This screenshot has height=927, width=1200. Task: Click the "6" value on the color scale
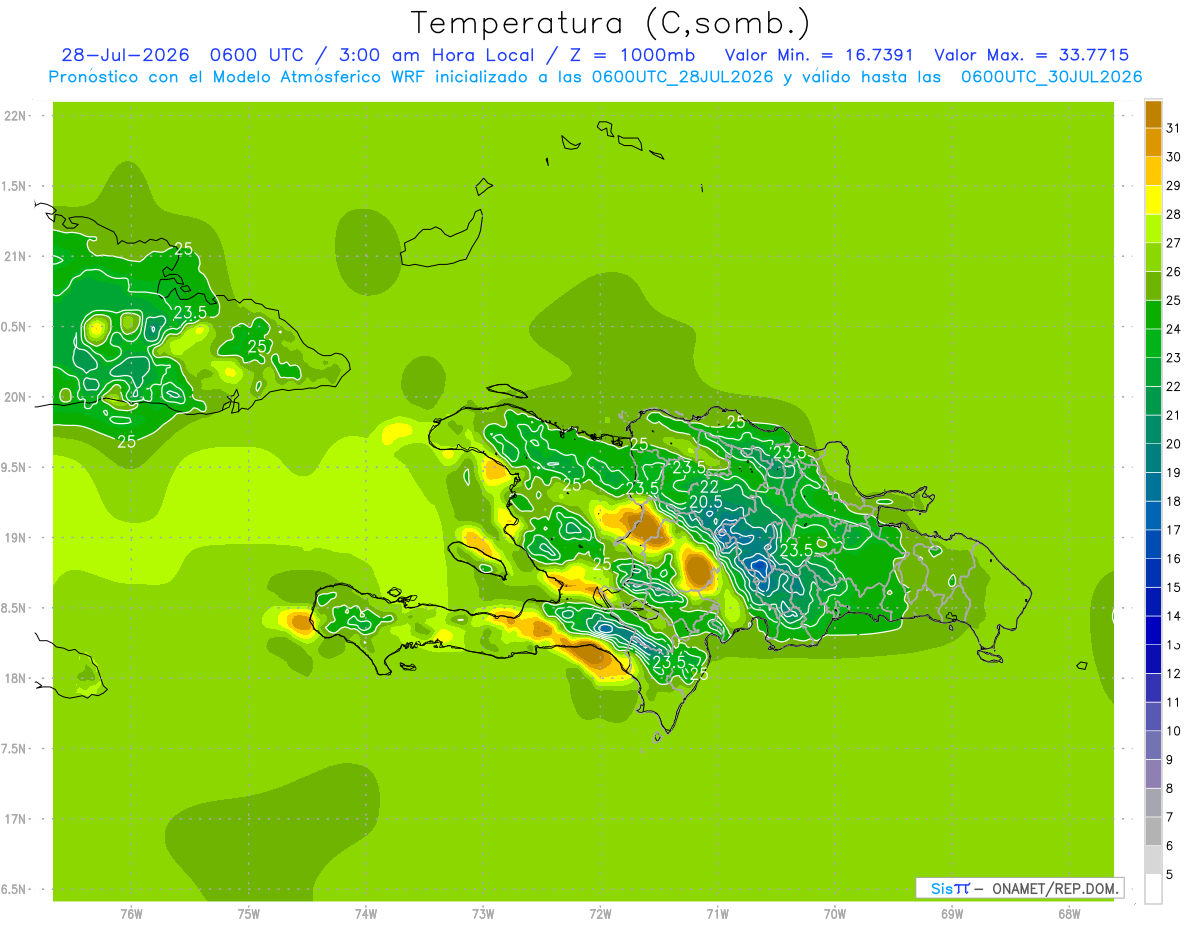(x=1170, y=846)
